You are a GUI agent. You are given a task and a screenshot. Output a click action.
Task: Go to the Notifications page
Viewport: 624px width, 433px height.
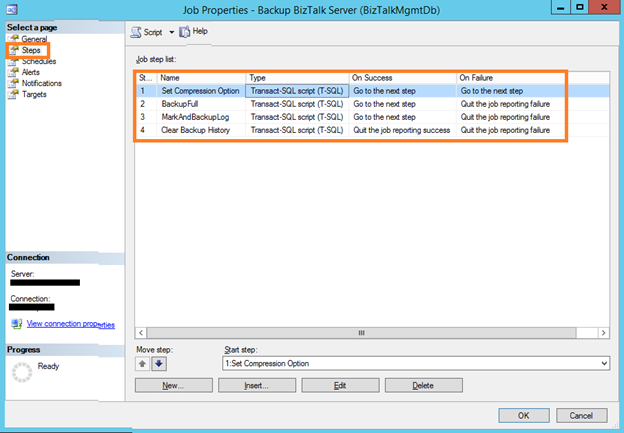(42, 83)
